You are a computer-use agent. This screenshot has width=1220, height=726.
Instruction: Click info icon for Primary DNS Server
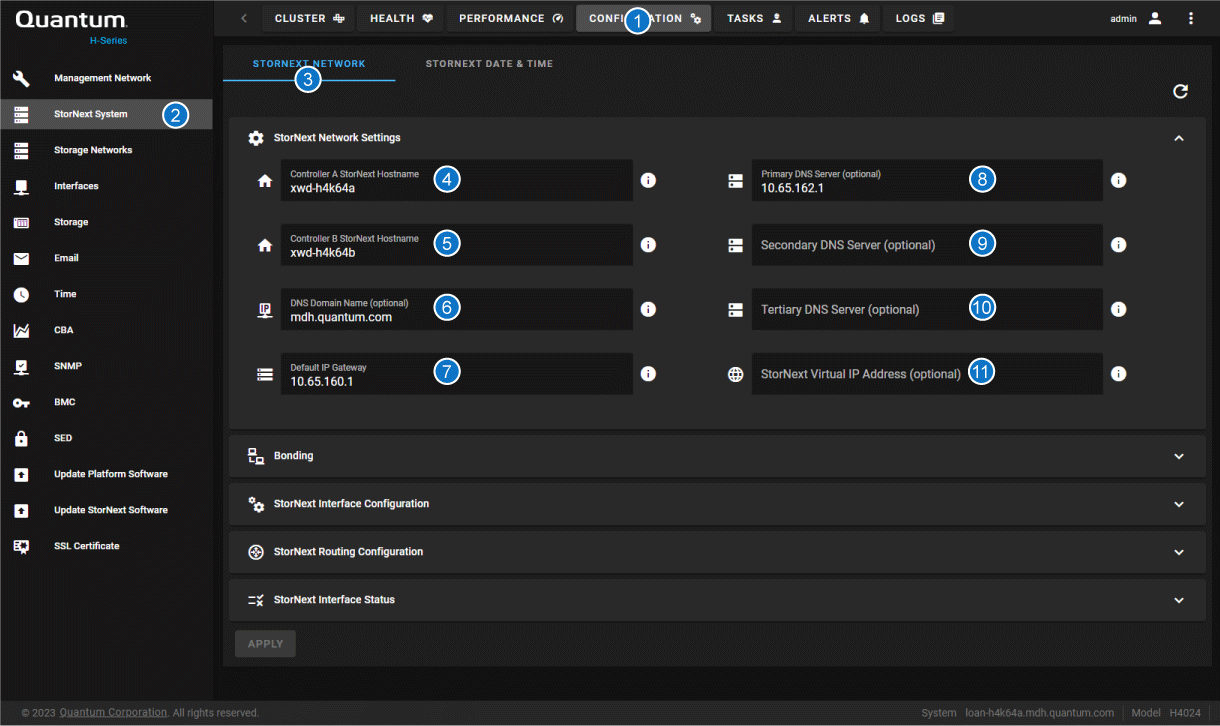point(1119,180)
